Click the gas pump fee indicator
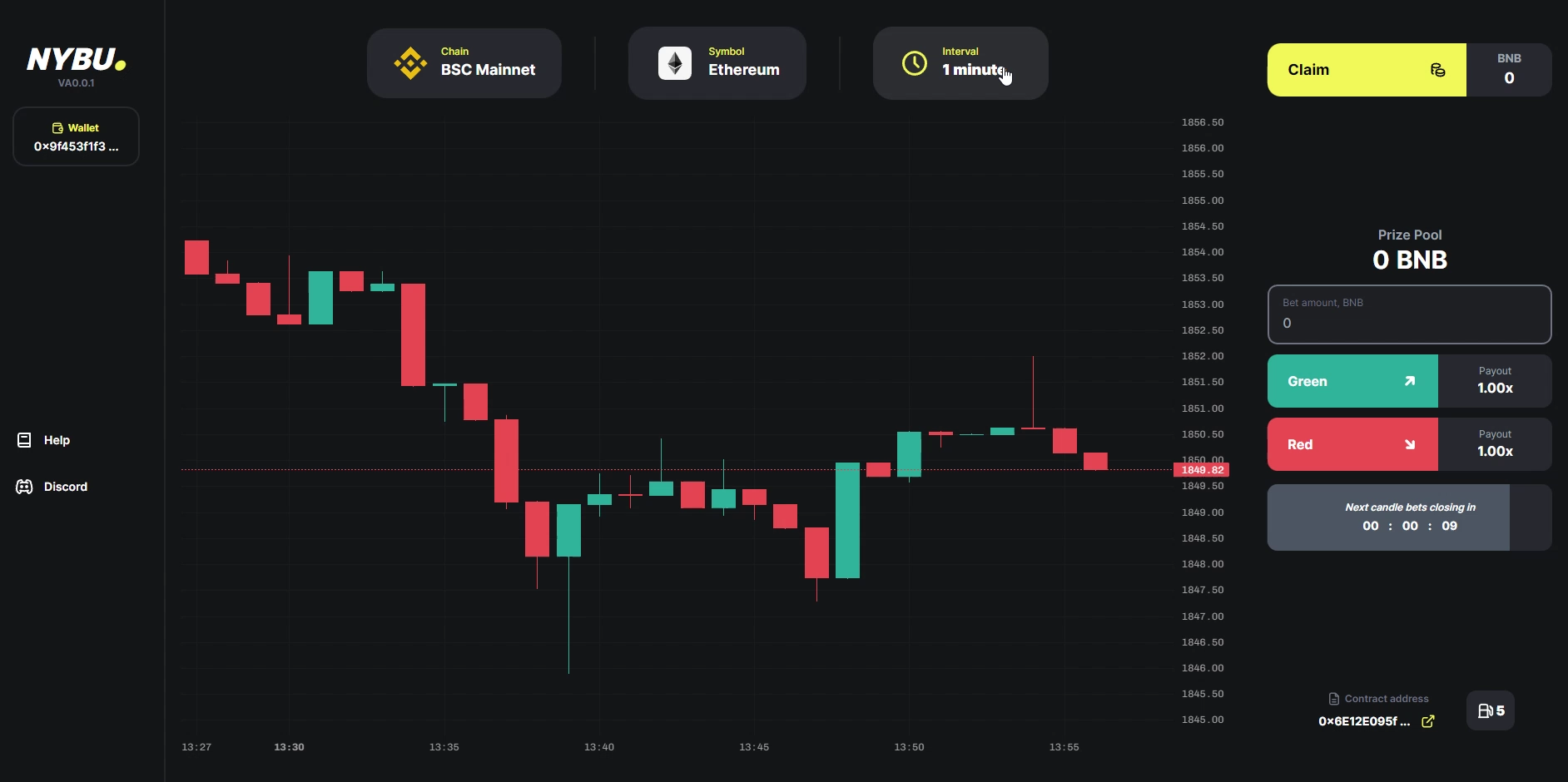The width and height of the screenshot is (1568, 782). (x=1491, y=710)
